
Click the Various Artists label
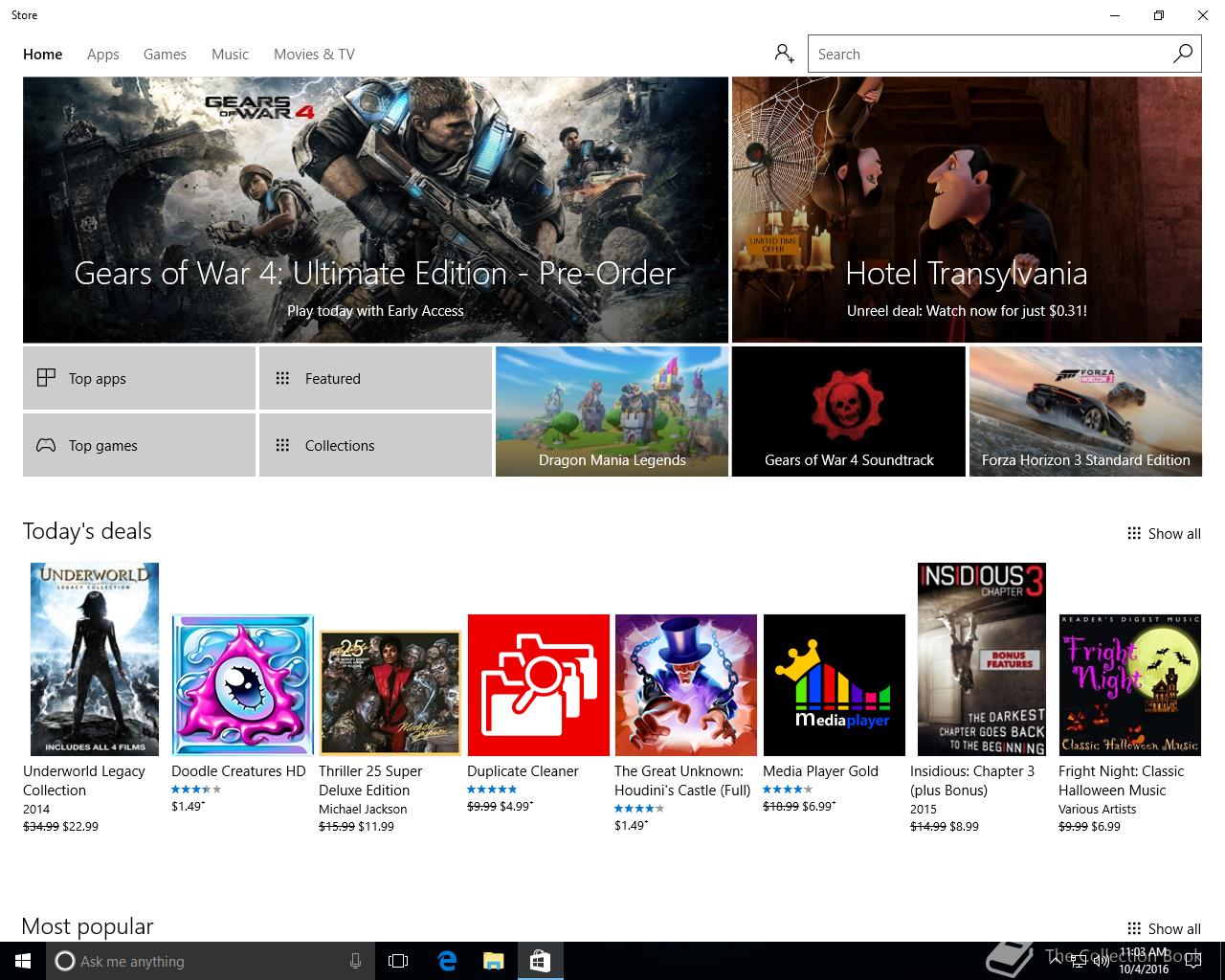tap(1098, 809)
